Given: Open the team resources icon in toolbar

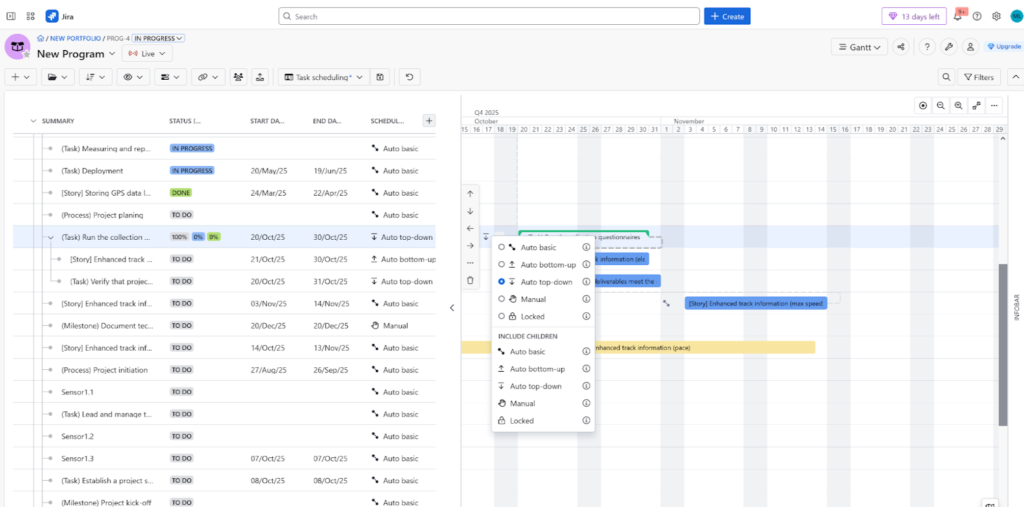Looking at the screenshot, I should [238, 77].
